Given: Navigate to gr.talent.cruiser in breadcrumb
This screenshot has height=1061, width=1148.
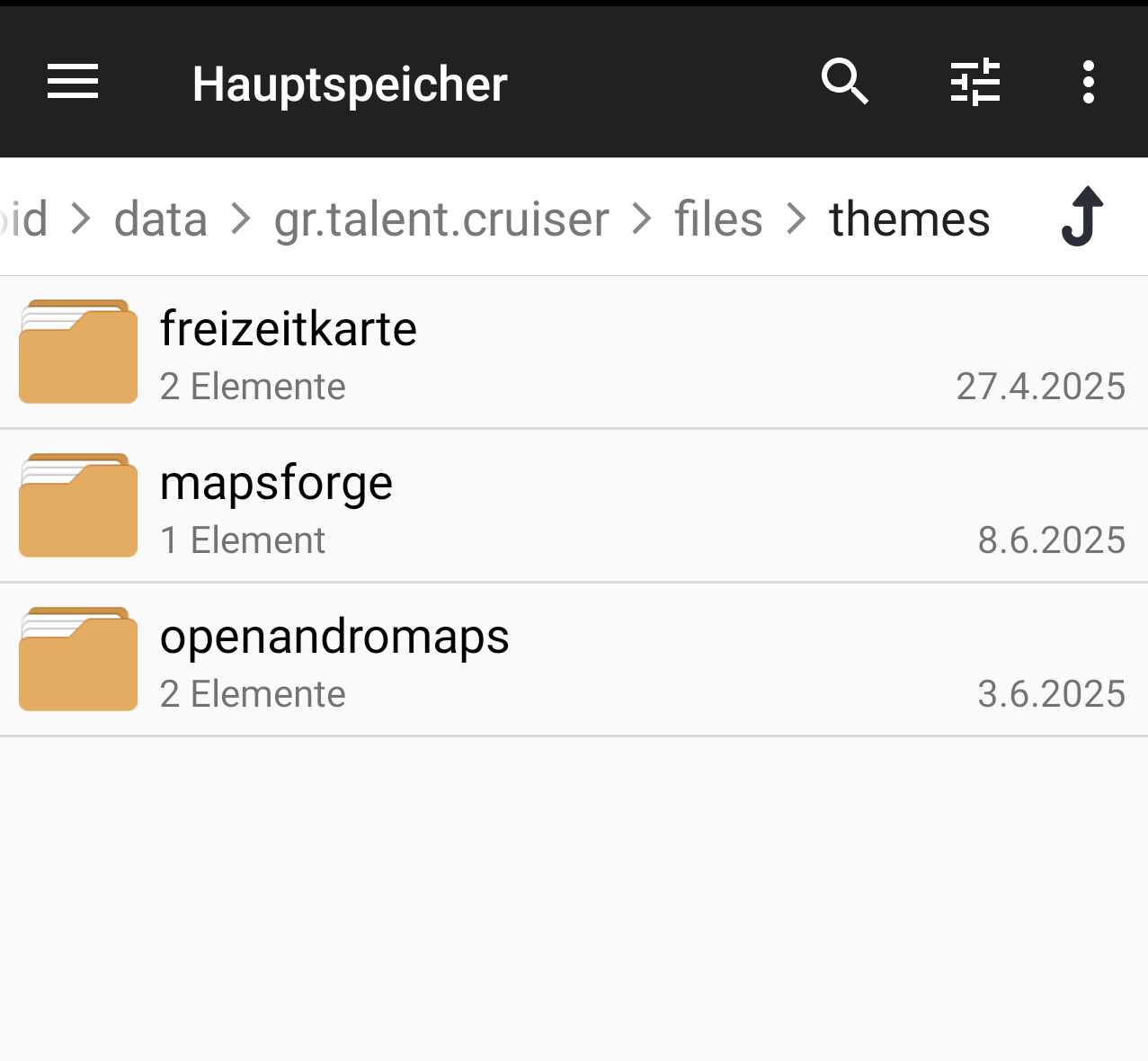Looking at the screenshot, I should pyautogui.click(x=441, y=218).
